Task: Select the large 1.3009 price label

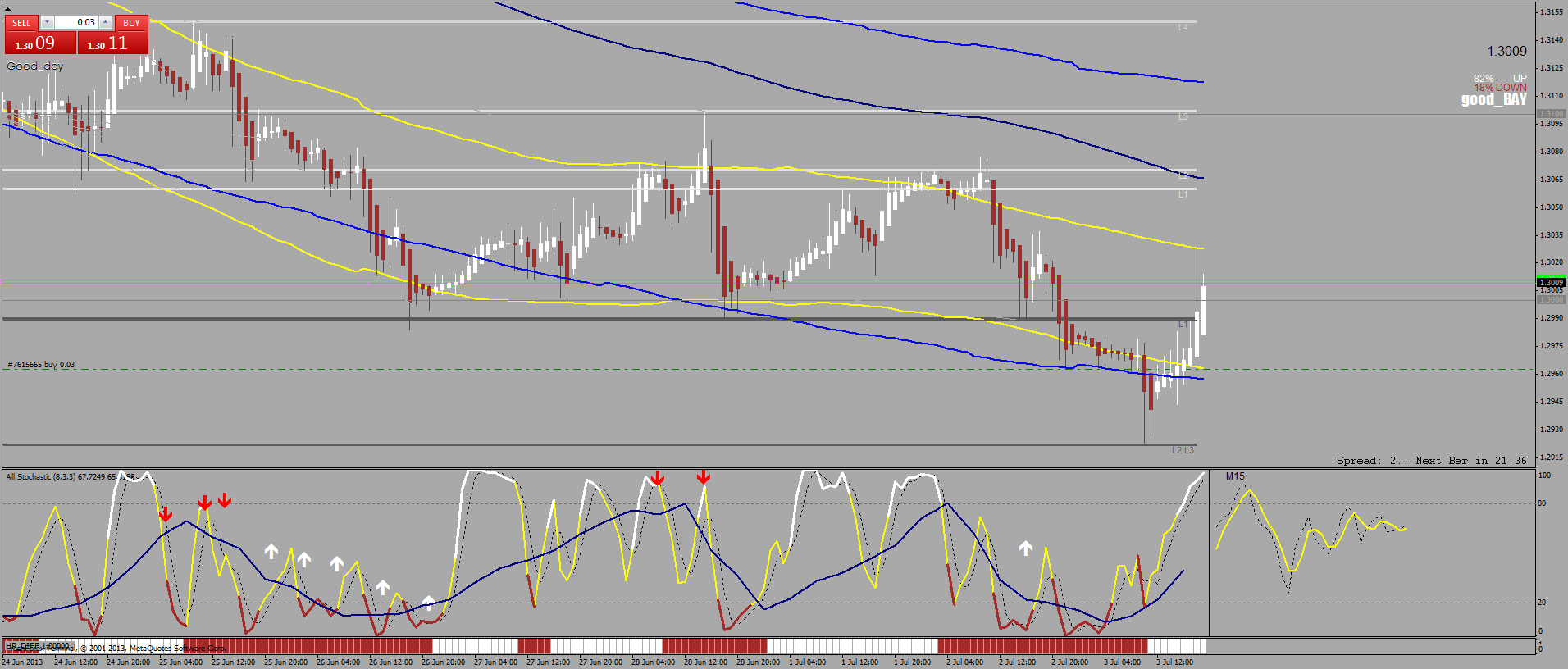Action: 1507,51
